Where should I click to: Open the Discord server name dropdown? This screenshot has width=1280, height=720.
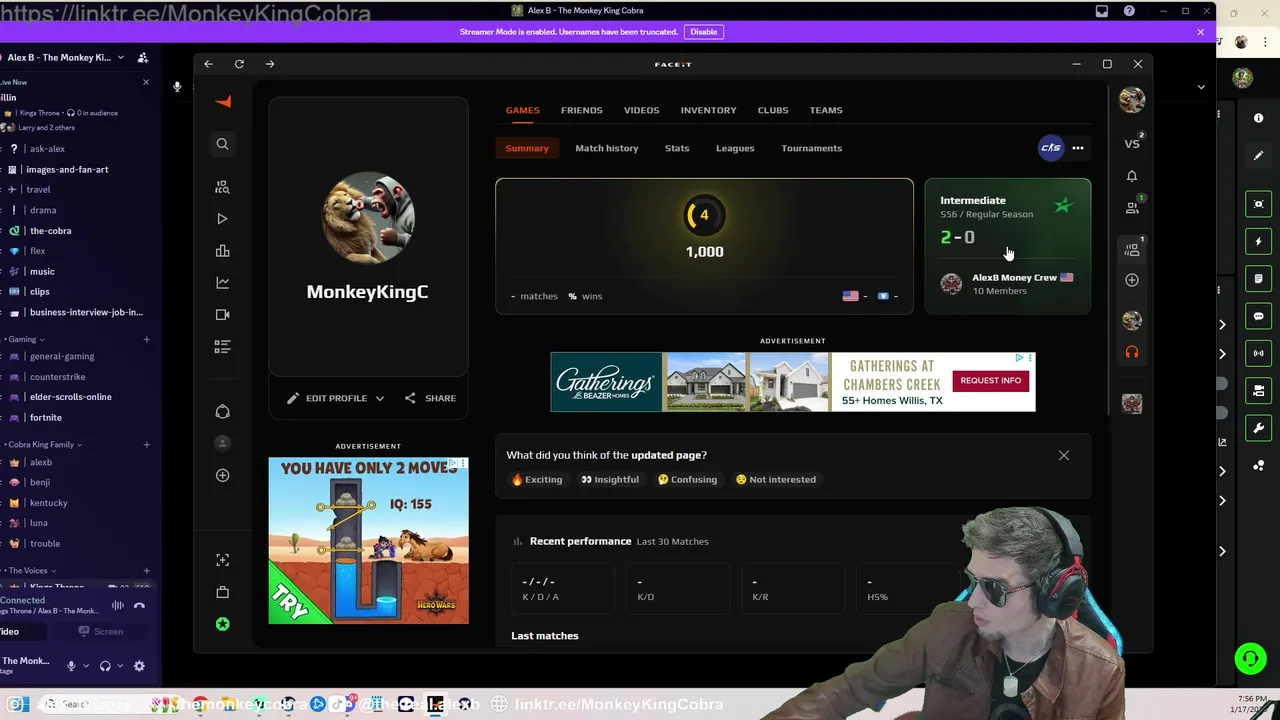(x=120, y=58)
